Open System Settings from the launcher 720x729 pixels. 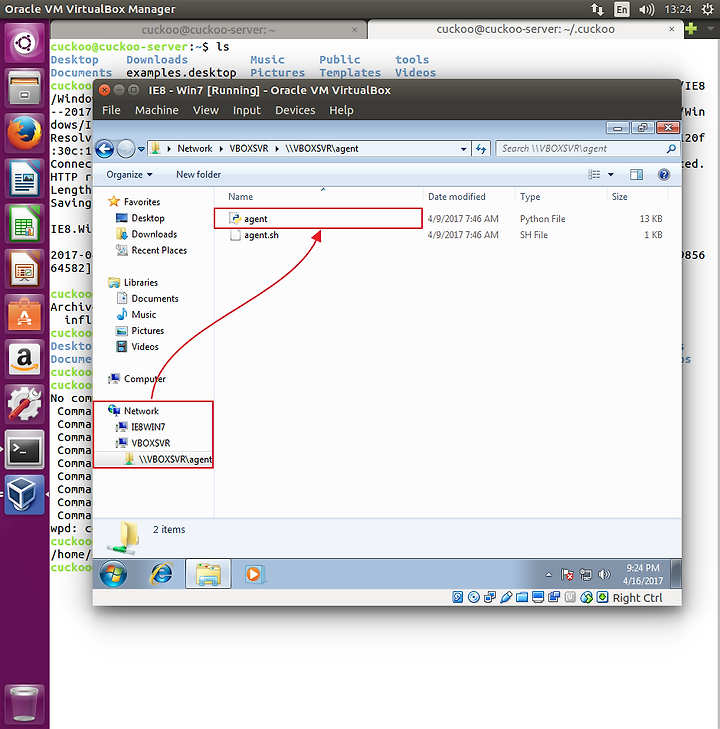coord(24,404)
